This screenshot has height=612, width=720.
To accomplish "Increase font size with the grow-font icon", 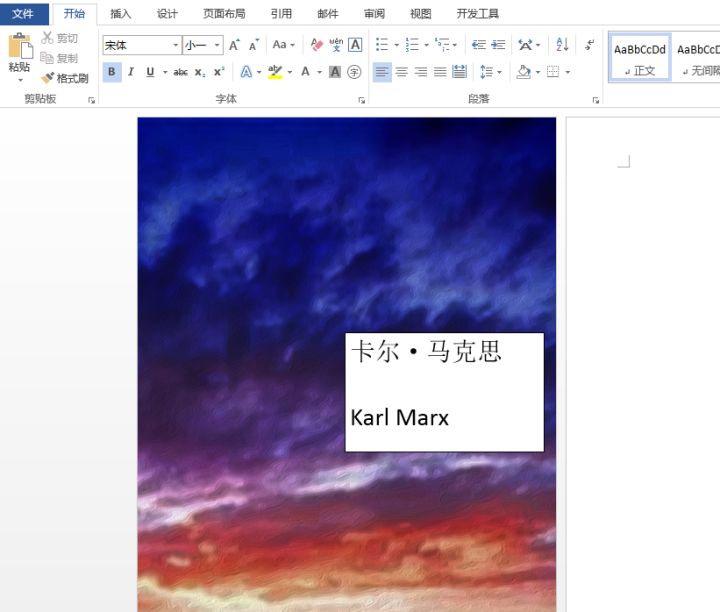I will tap(234, 45).
